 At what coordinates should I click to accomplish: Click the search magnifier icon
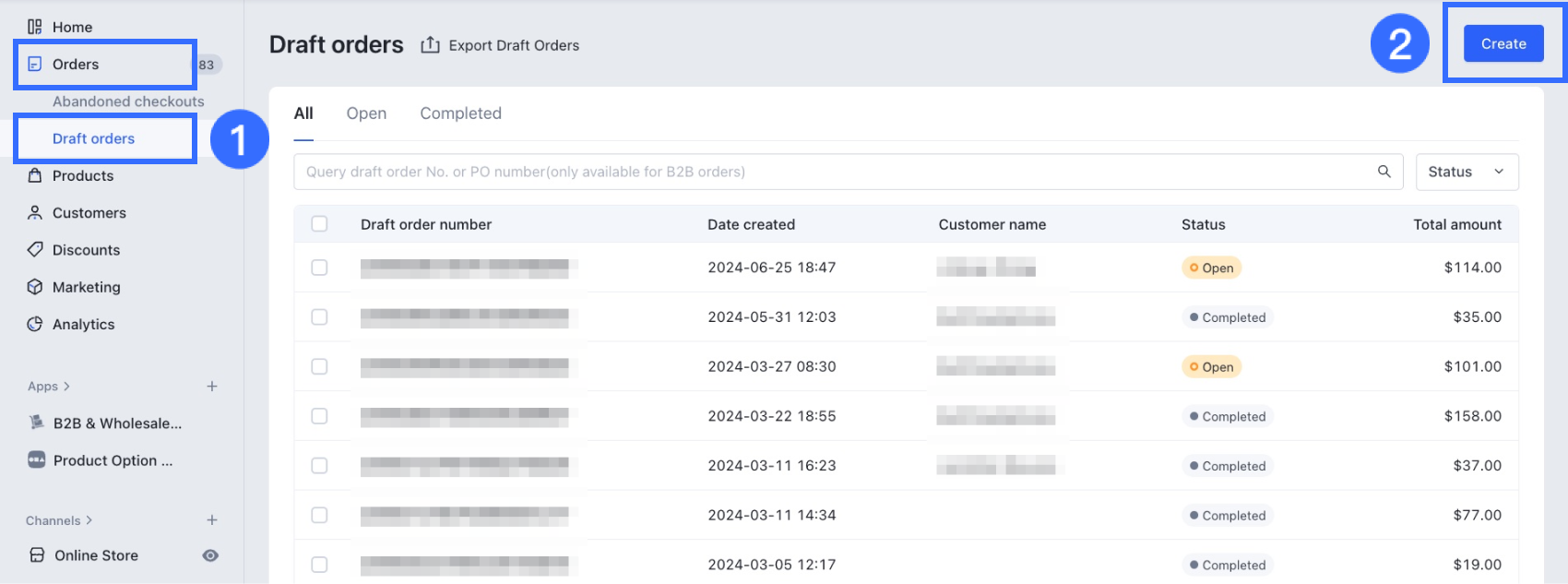(1384, 172)
